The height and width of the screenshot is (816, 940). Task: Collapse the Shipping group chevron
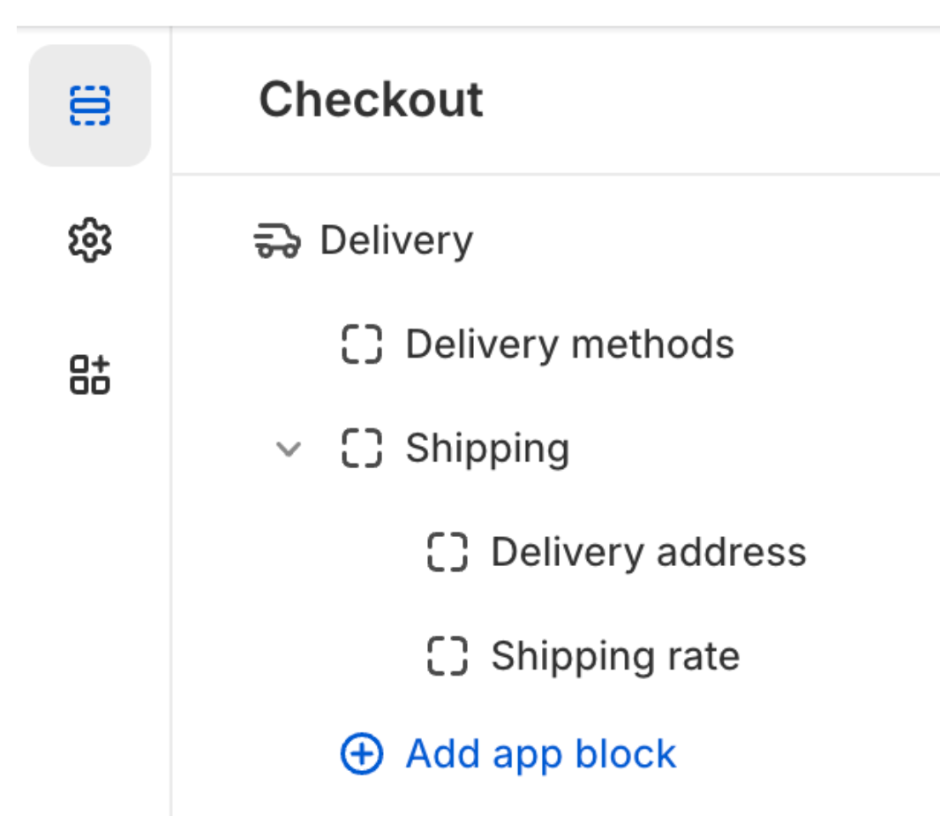(x=288, y=449)
